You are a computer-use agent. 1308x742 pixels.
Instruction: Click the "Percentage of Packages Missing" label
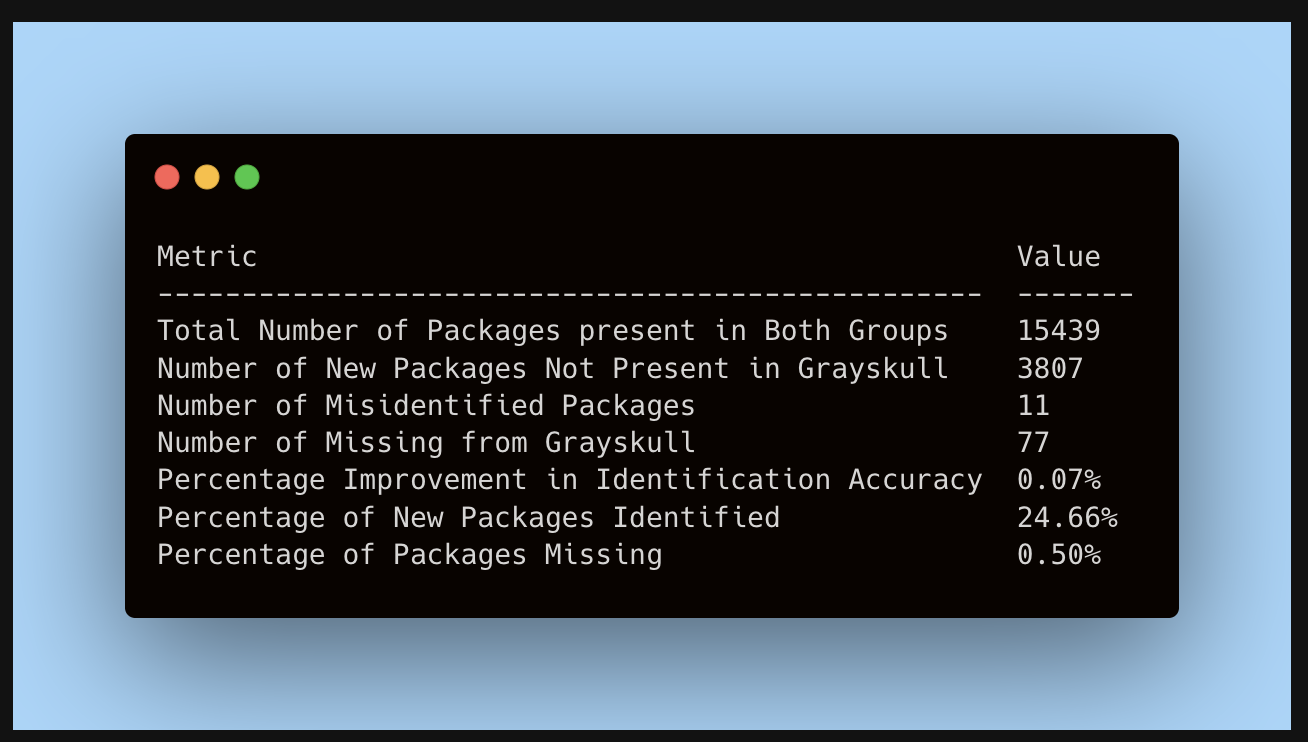(x=409, y=555)
